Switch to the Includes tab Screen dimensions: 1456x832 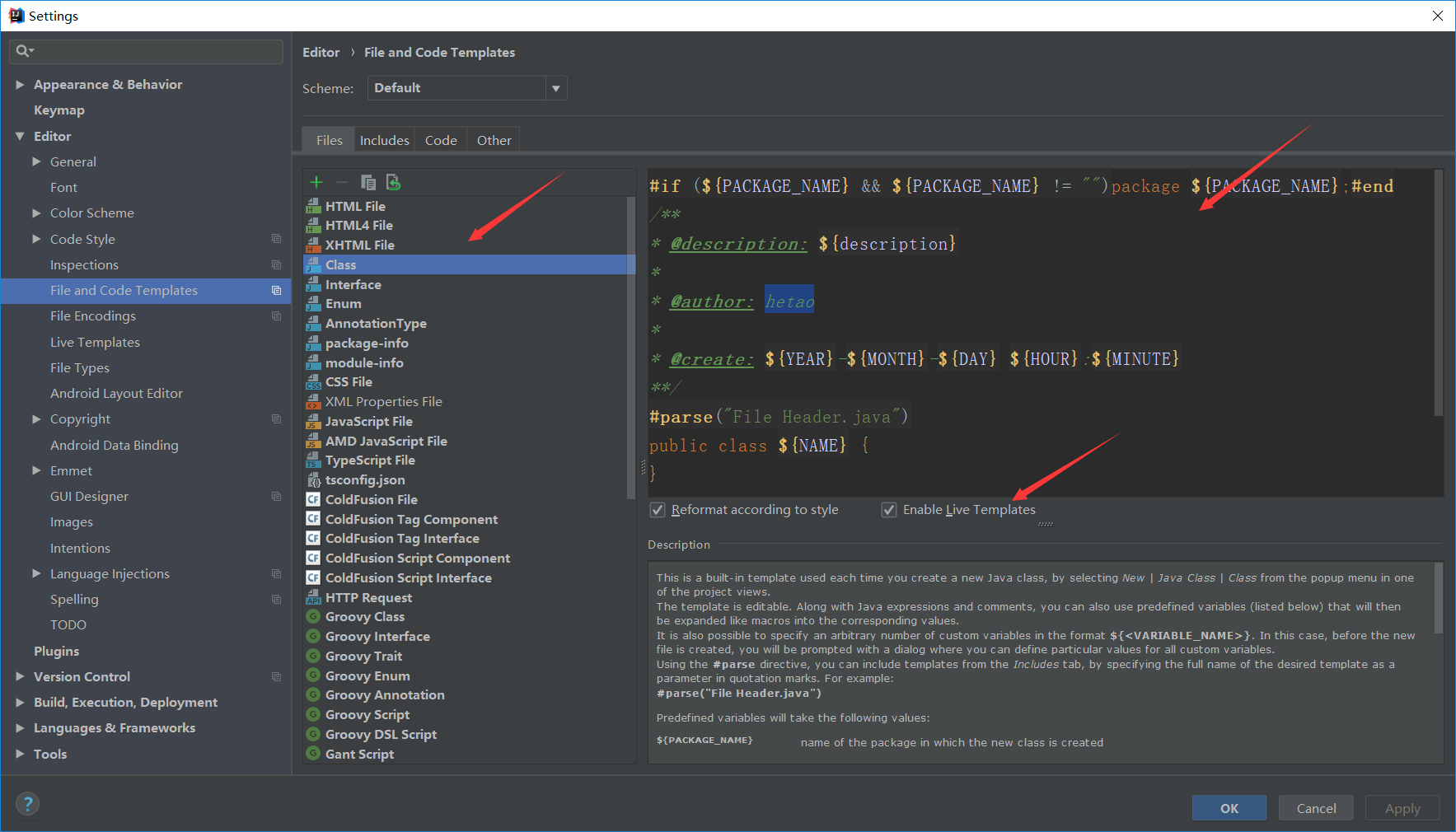384,140
